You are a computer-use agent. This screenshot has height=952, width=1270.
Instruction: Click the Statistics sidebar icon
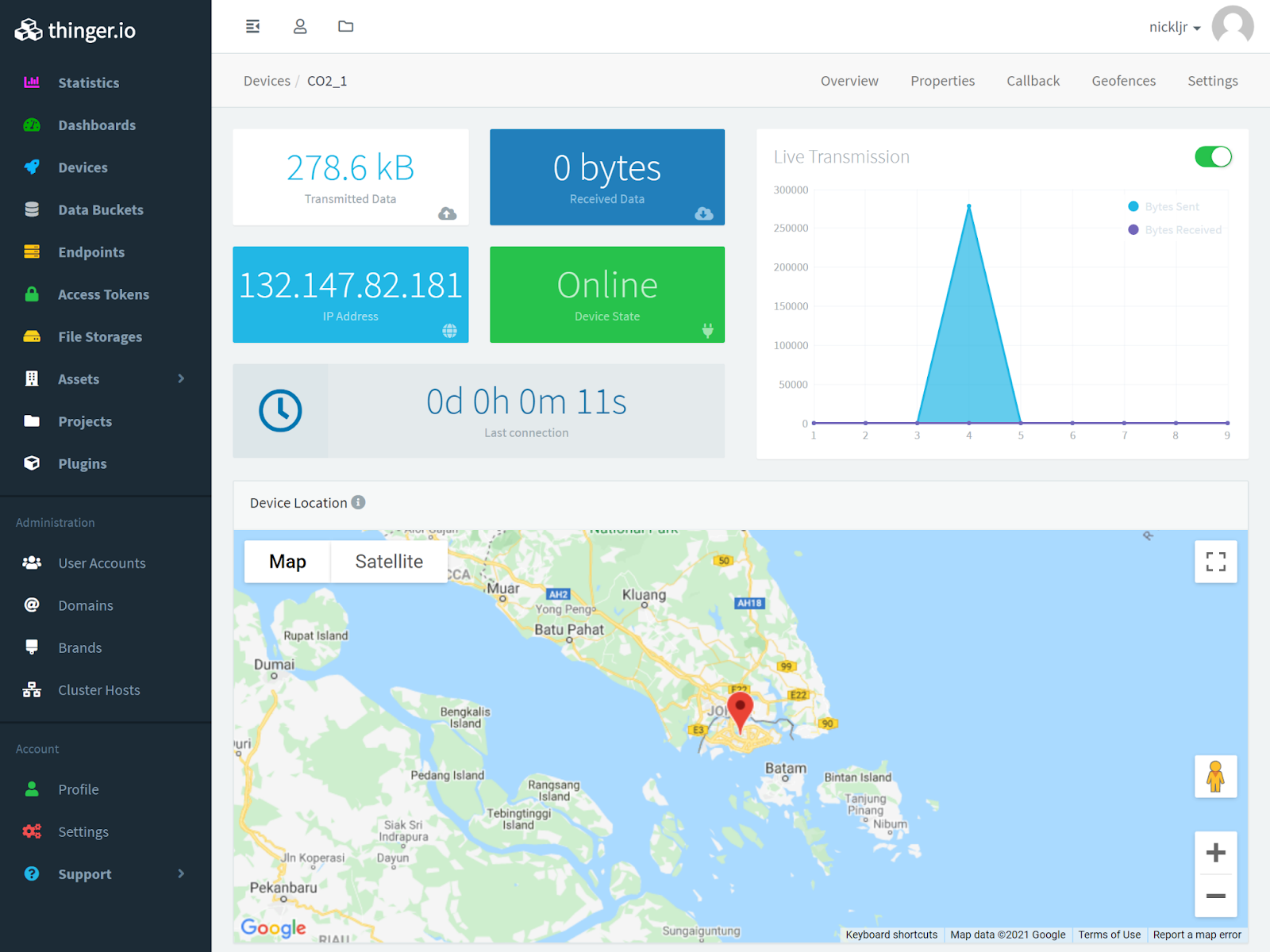pos(32,83)
